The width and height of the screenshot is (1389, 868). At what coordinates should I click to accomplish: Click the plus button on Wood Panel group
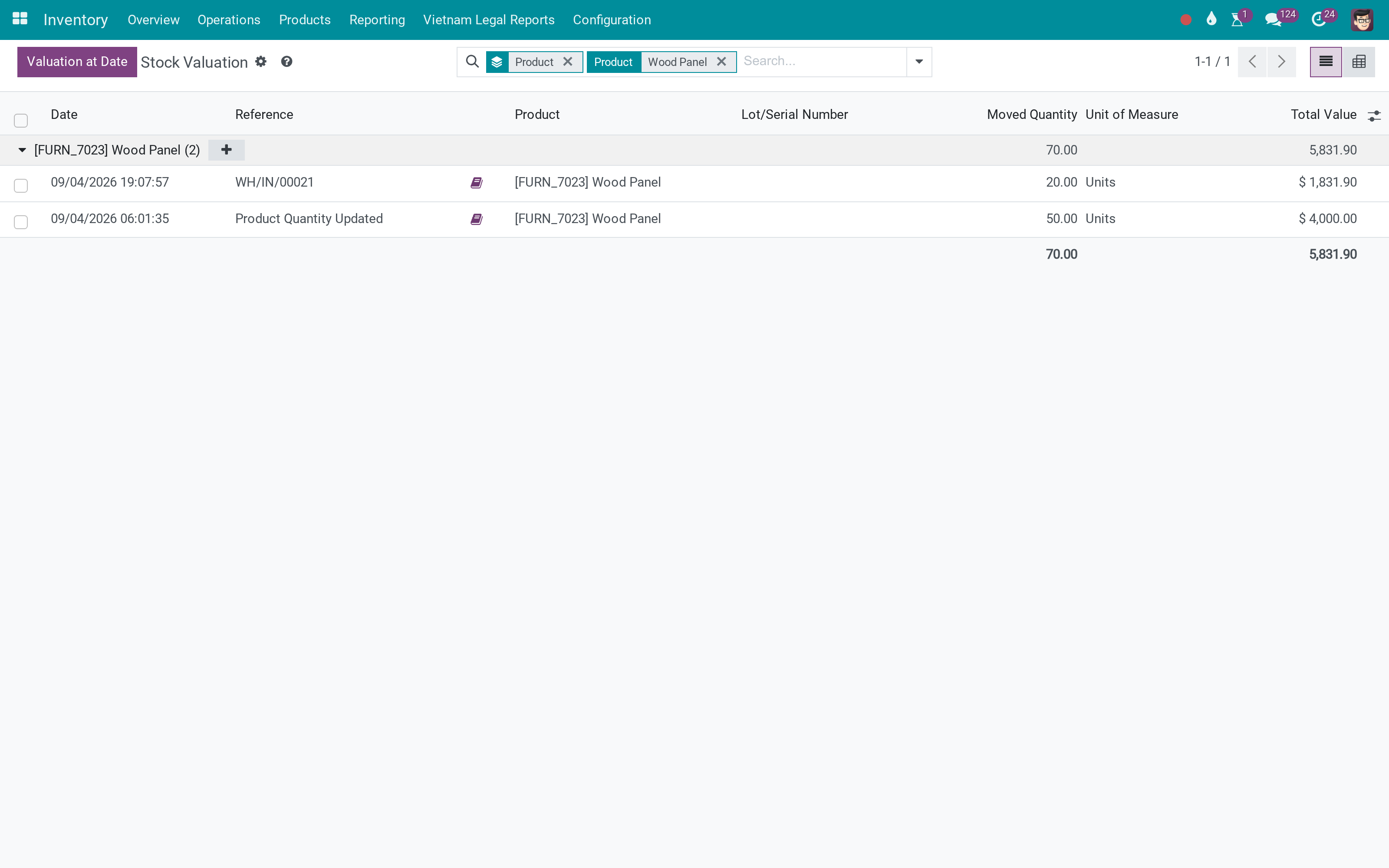tap(227, 150)
